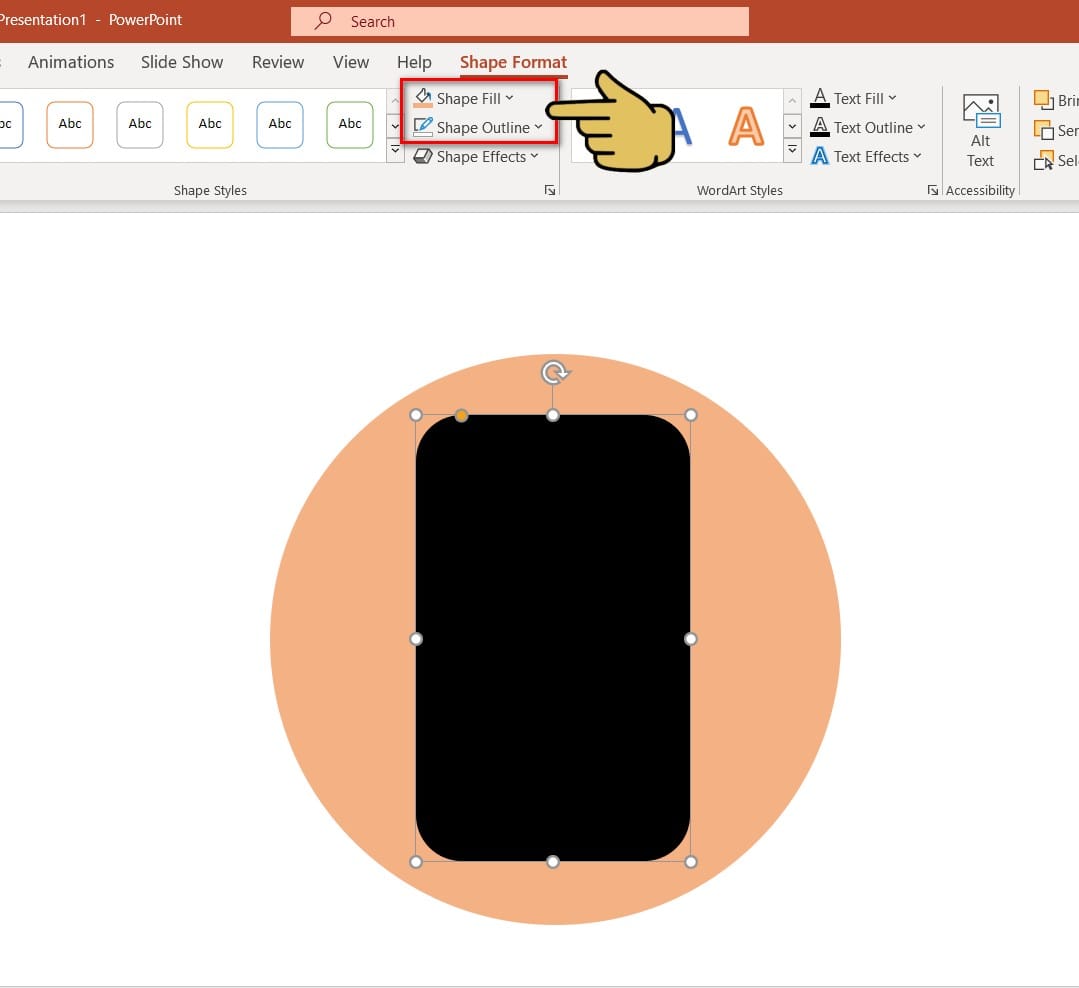
Task: Click the Shape Effects icon
Action: click(423, 156)
